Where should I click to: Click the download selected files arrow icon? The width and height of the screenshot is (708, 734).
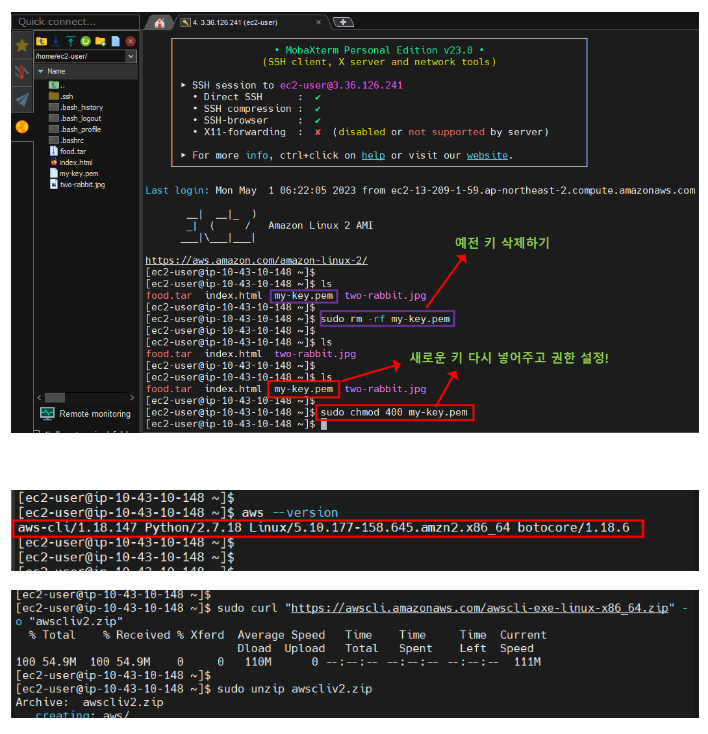56,41
